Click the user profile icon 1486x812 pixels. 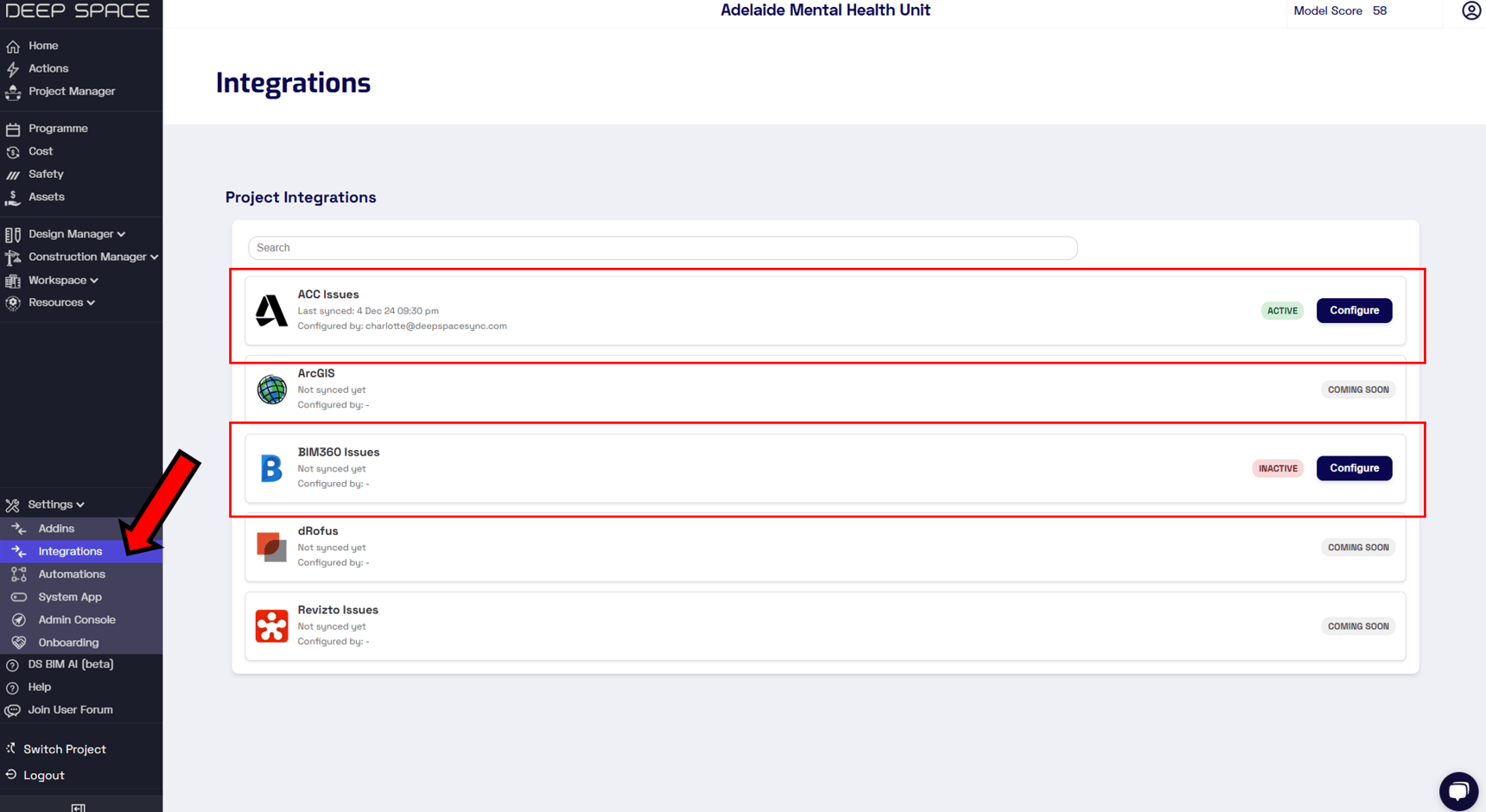click(1470, 11)
